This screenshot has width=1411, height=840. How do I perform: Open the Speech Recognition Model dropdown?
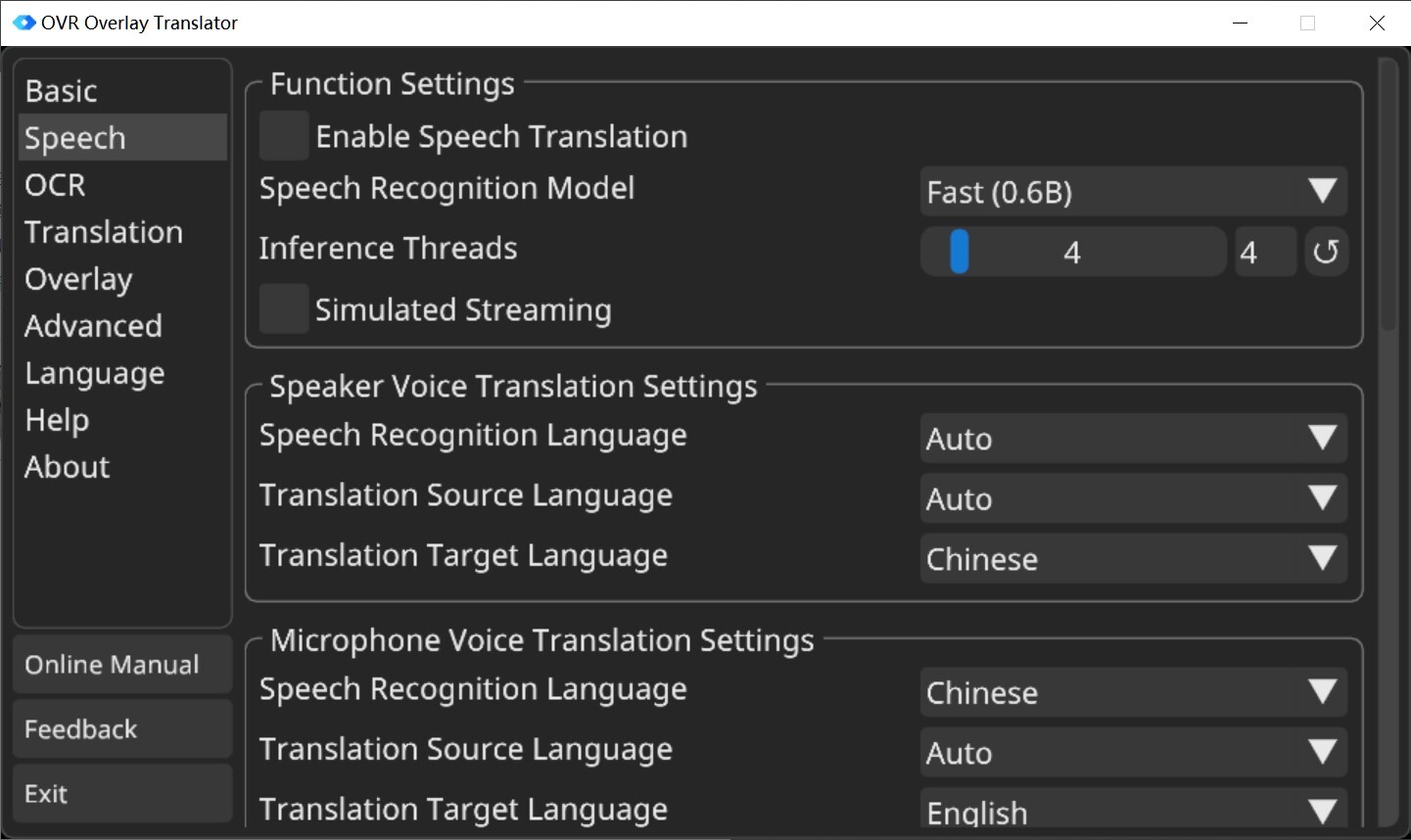click(x=1134, y=192)
